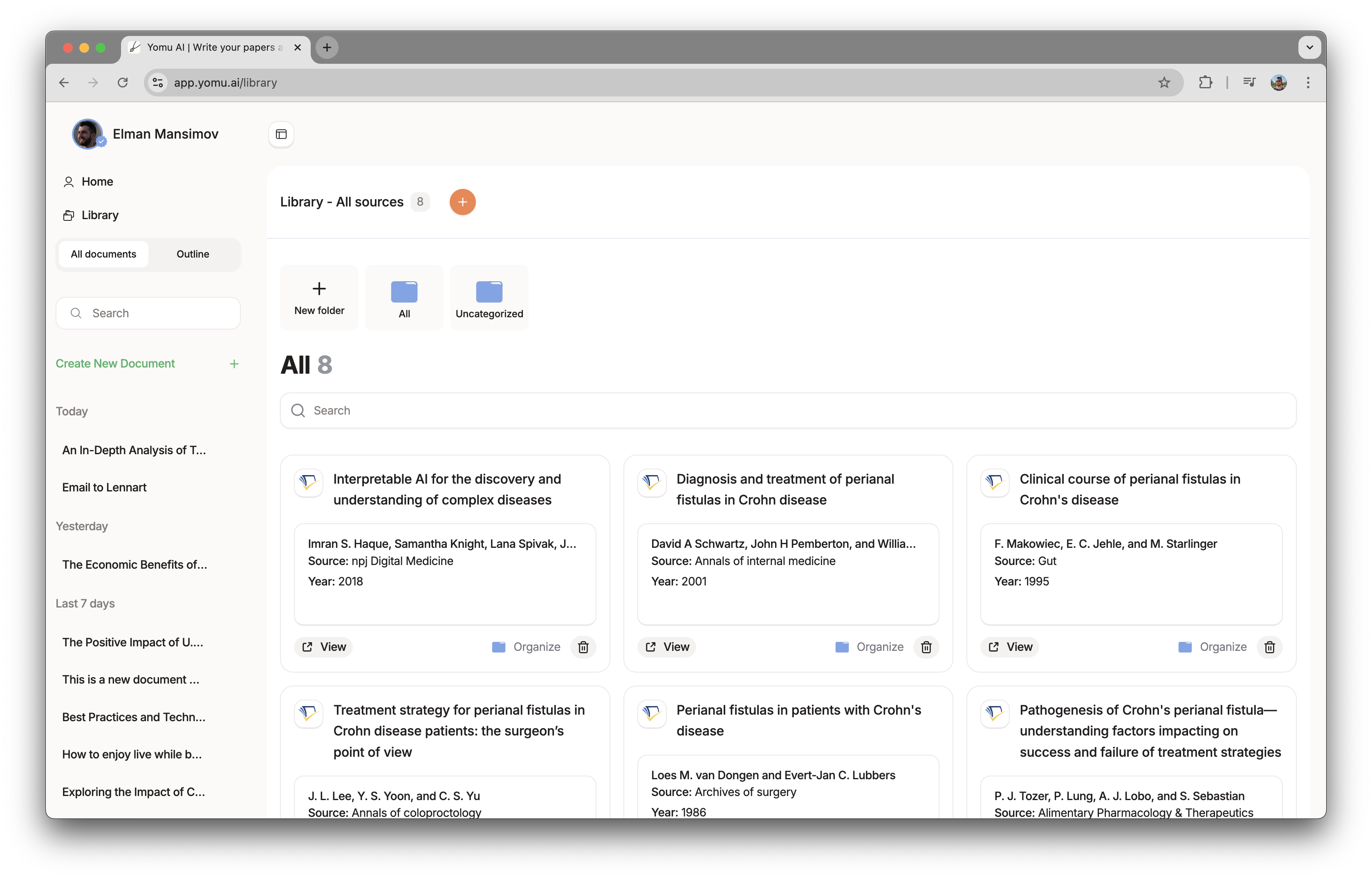1372x879 pixels.
Task: Click the Treatment strategy for perianal fistulas title
Action: 460,731
